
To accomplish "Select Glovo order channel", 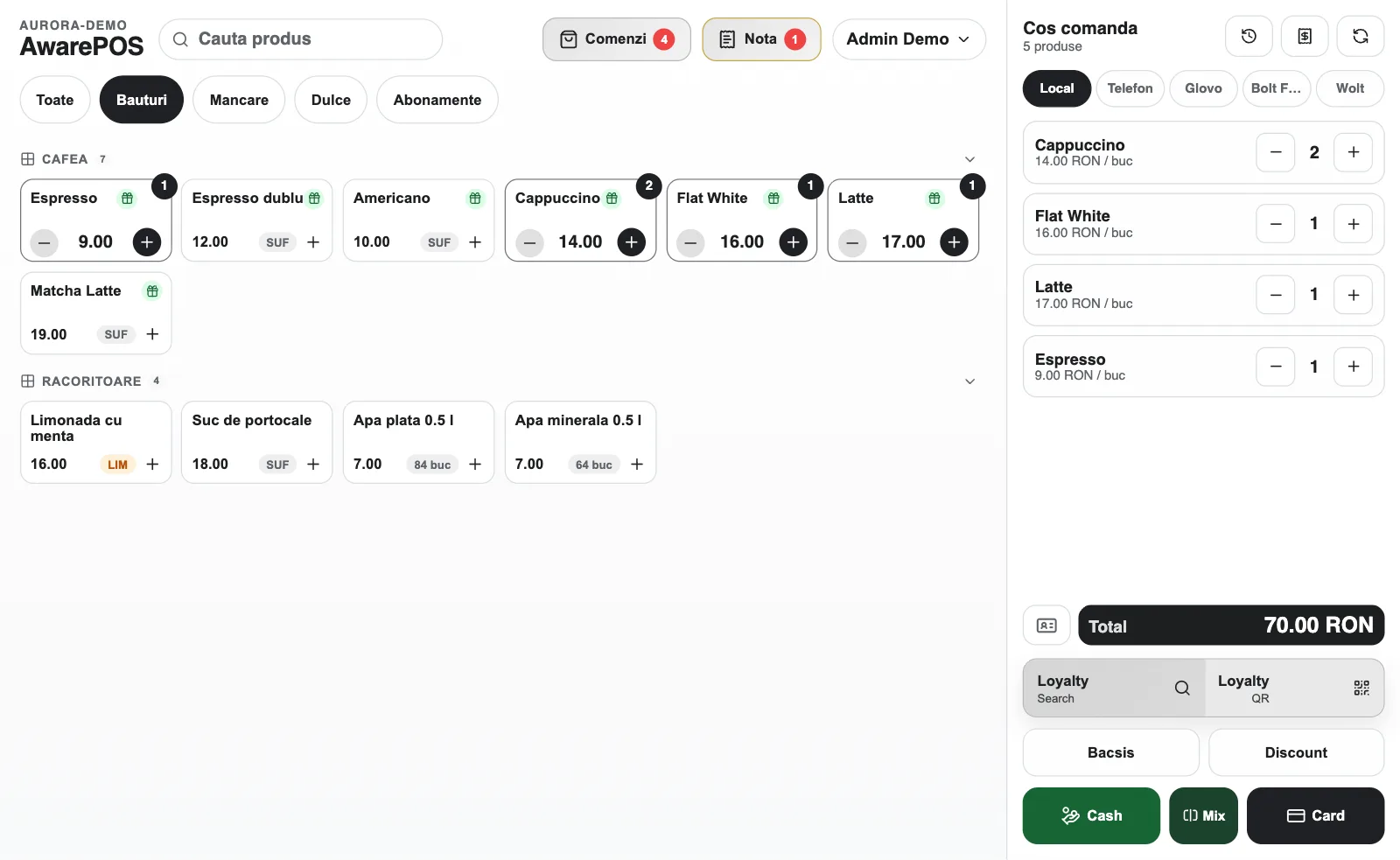I will click(1203, 88).
